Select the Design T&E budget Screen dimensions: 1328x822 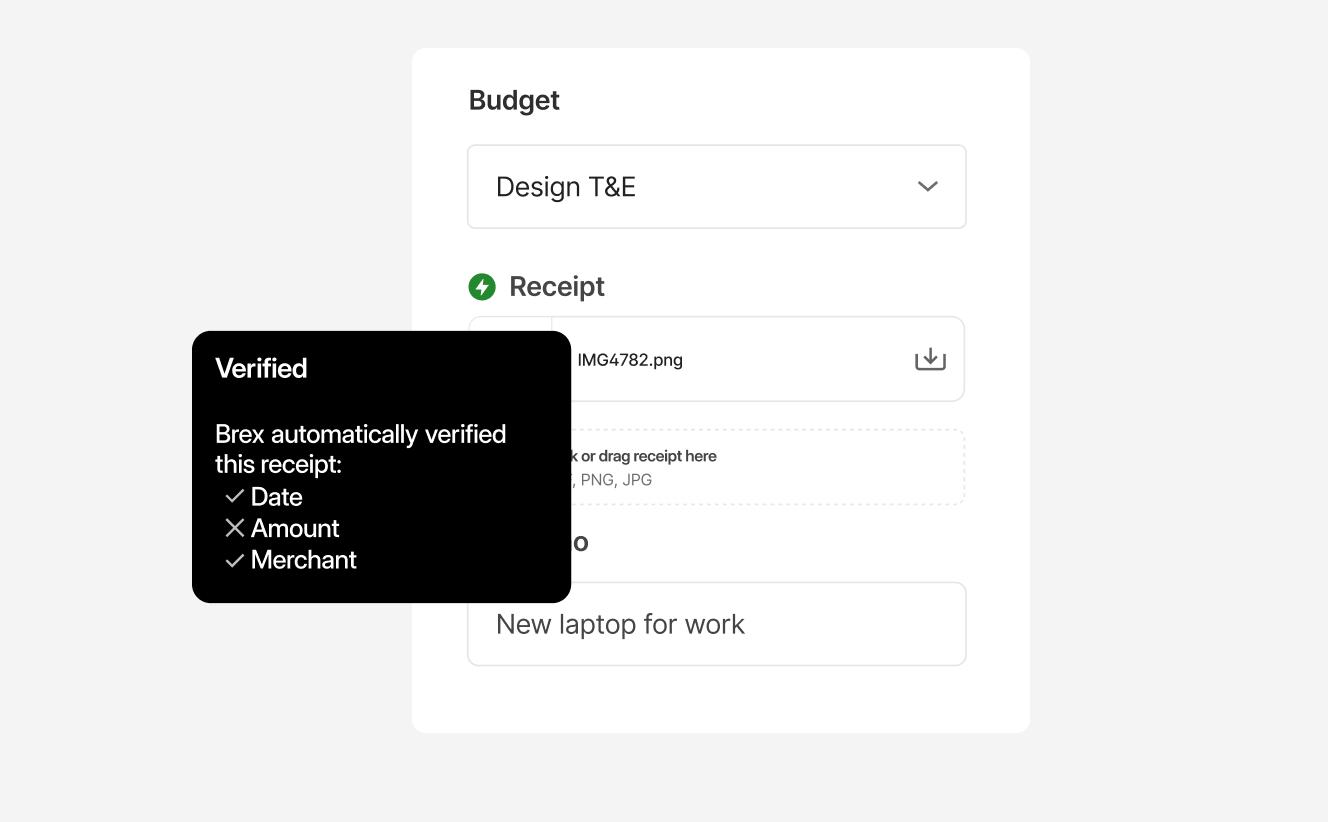tap(566, 186)
